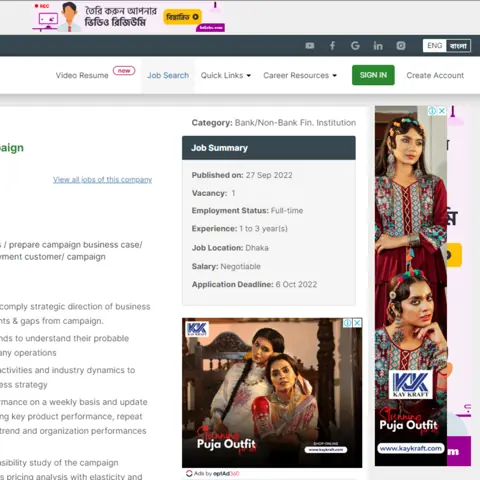The height and width of the screenshot is (480, 480).
Task: Open the LinkedIn social icon
Action: tap(378, 46)
